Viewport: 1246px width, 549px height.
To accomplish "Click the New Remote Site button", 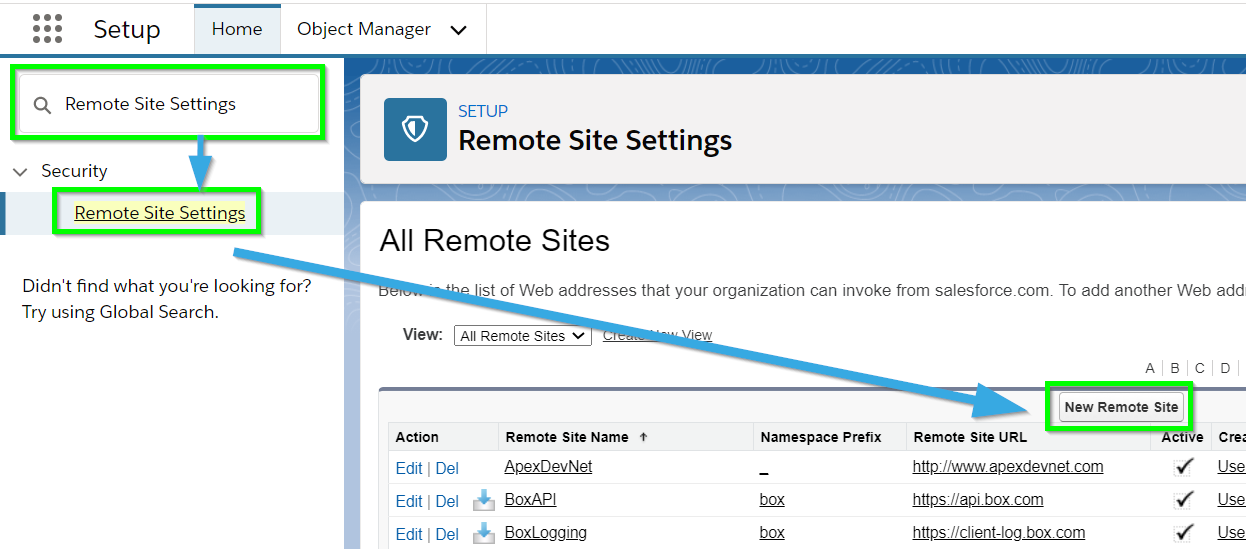I will (x=1121, y=407).
